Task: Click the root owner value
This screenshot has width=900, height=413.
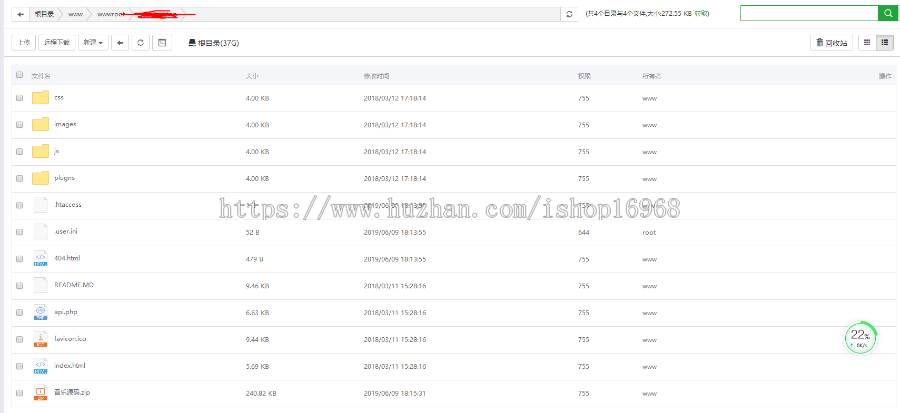Action: (649, 232)
